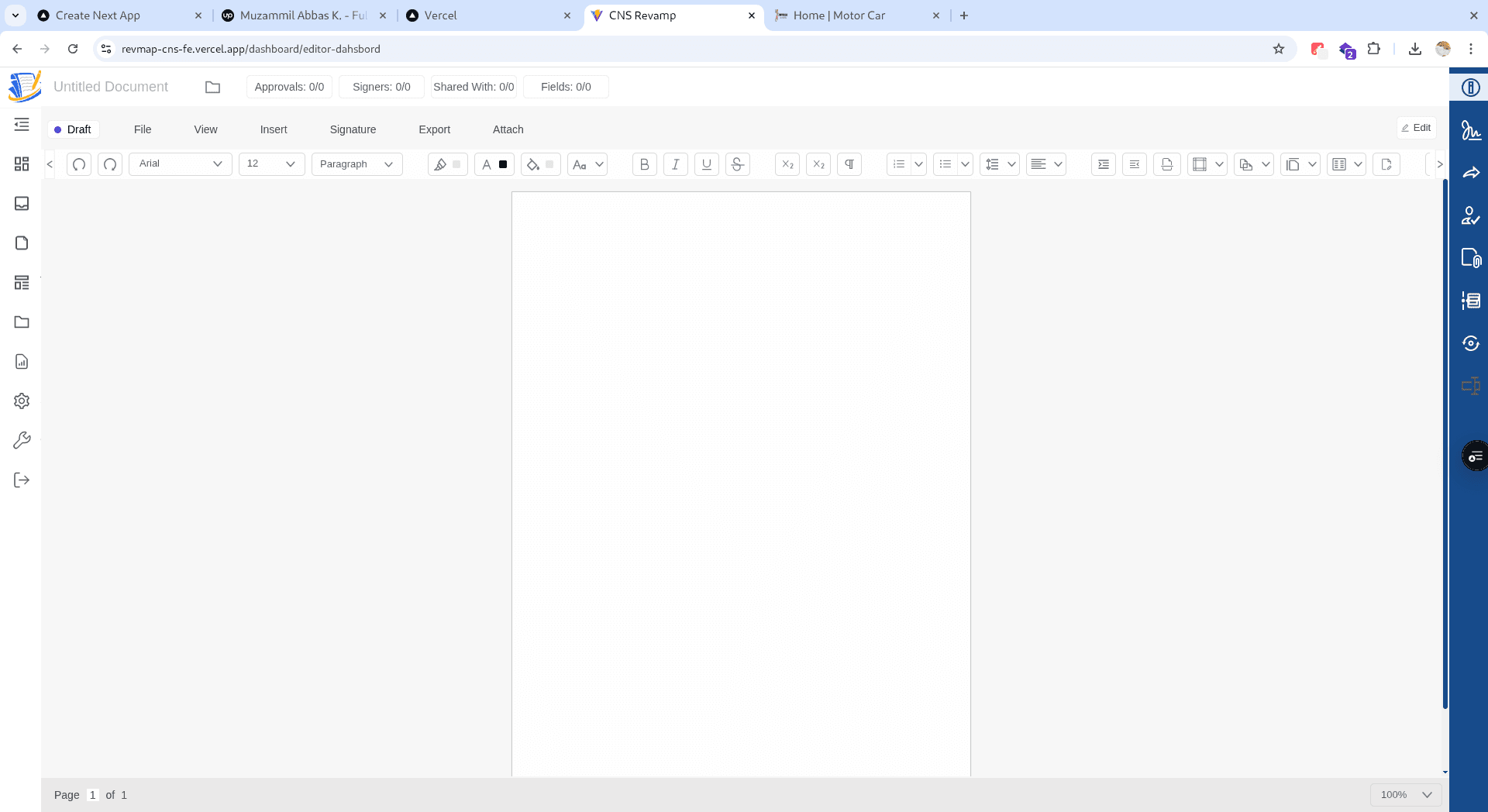Open the signature pen icon in right panel

1470,130
